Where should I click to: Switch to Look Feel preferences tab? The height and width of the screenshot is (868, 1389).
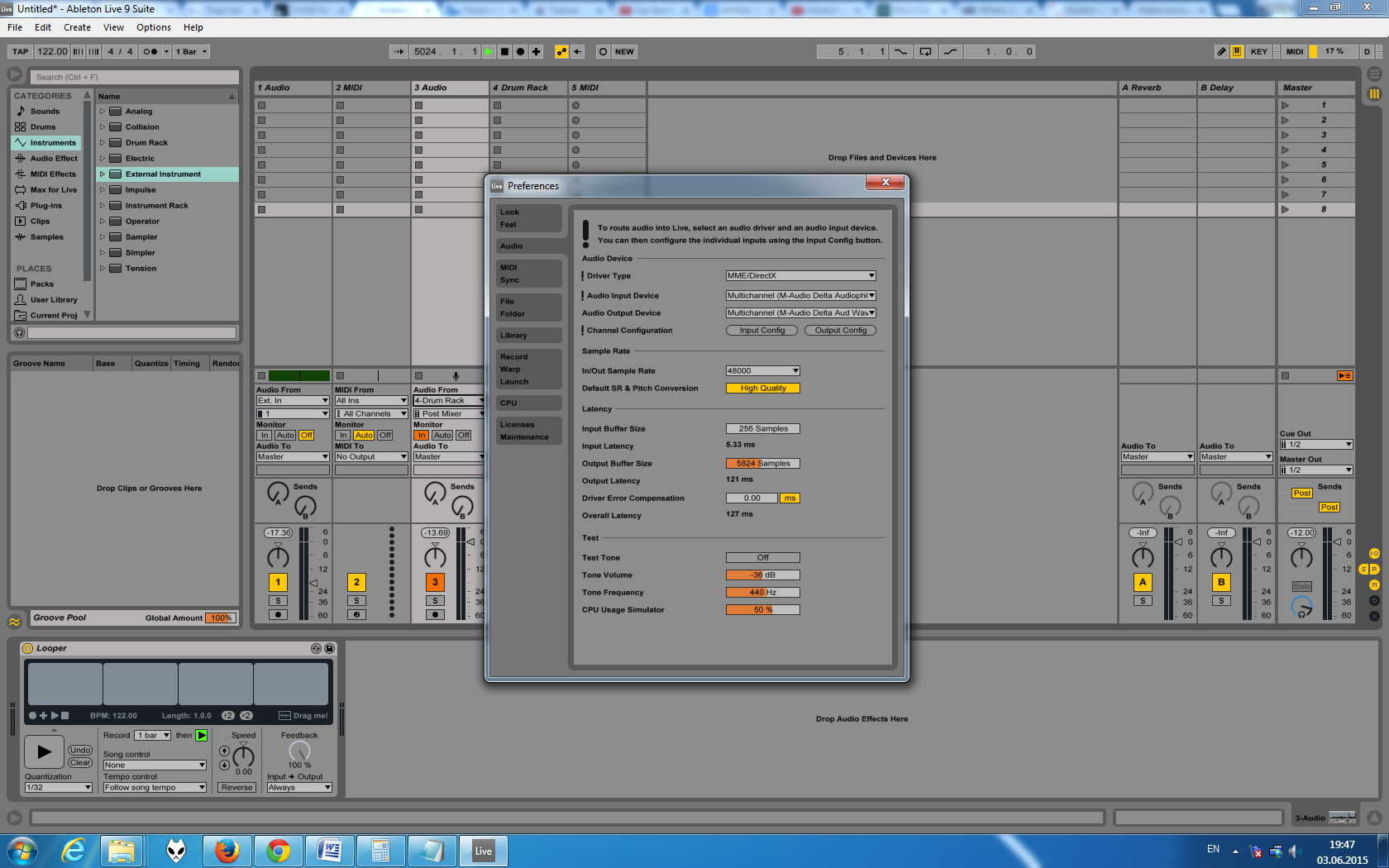529,218
